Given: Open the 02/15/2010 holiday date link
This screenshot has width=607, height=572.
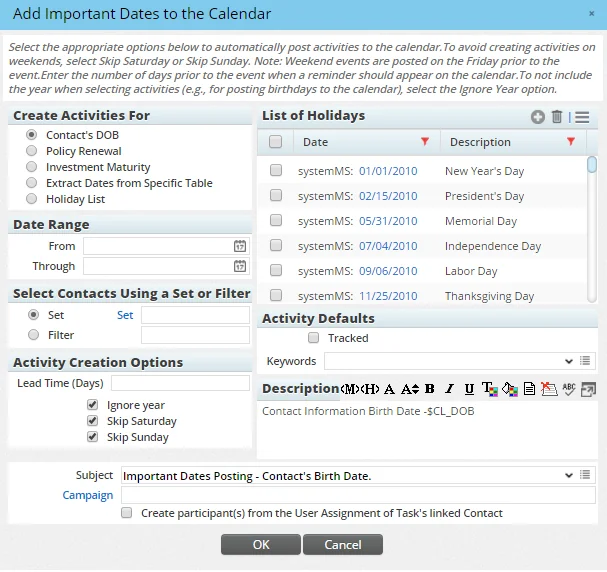Looking at the screenshot, I should pos(388,196).
